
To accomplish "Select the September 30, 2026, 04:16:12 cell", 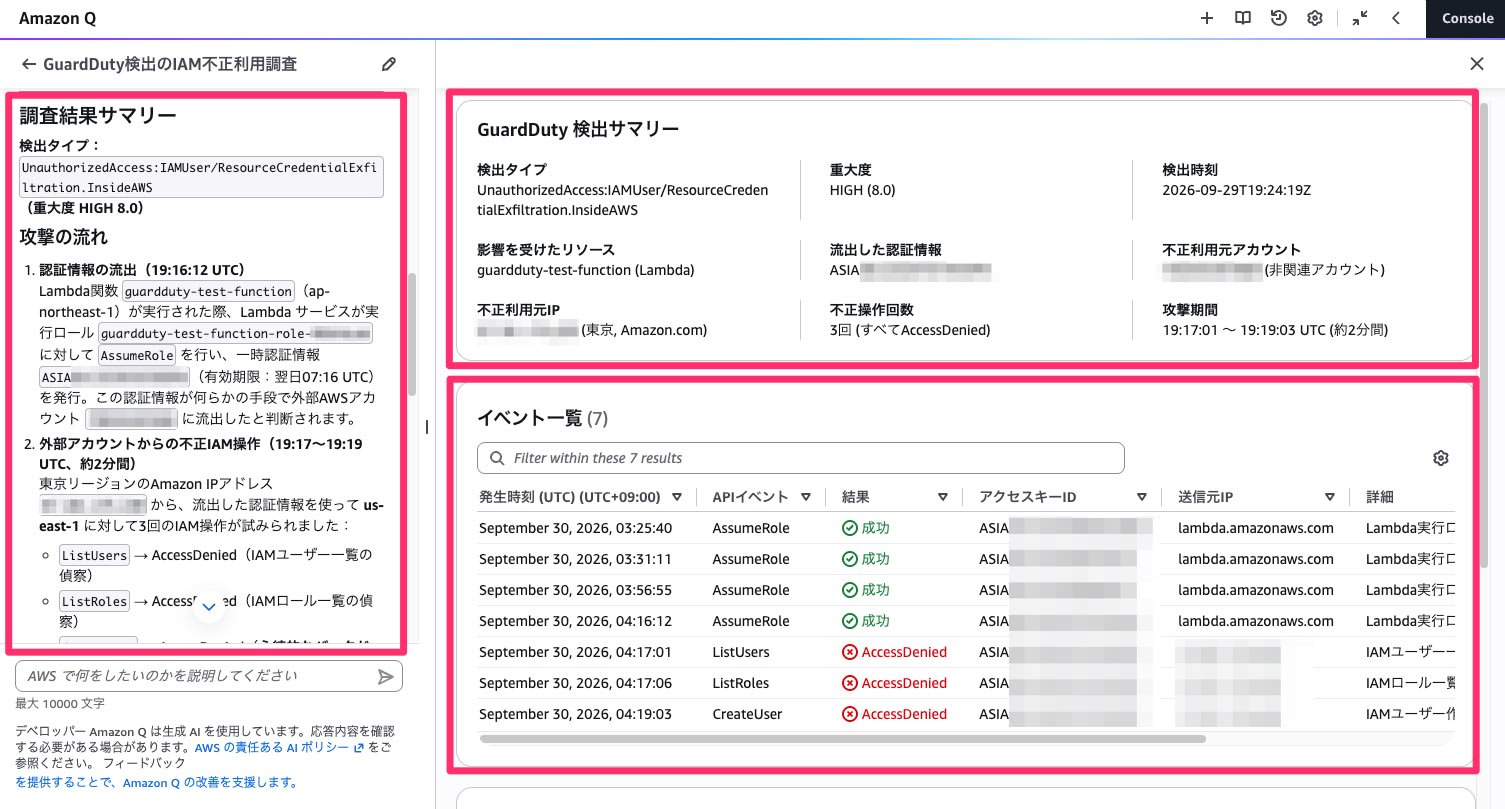I will click(575, 621).
